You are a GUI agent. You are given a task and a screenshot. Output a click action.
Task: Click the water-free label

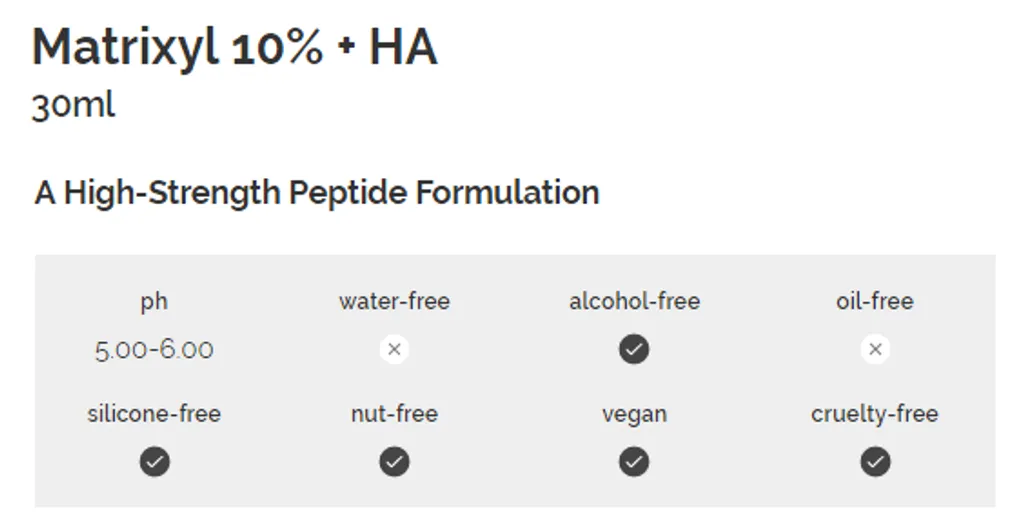(394, 301)
